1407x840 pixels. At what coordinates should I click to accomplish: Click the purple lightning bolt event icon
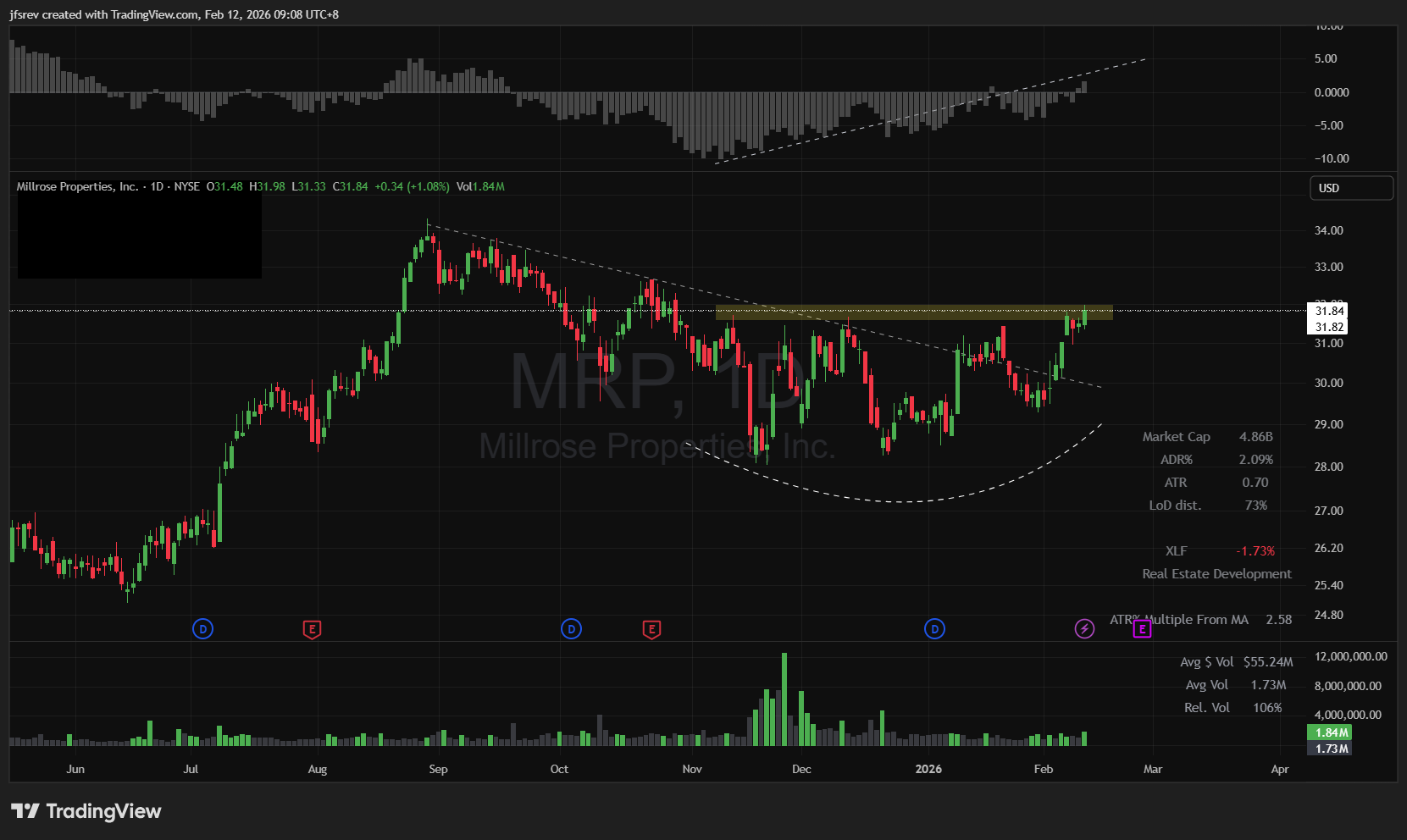1084,628
